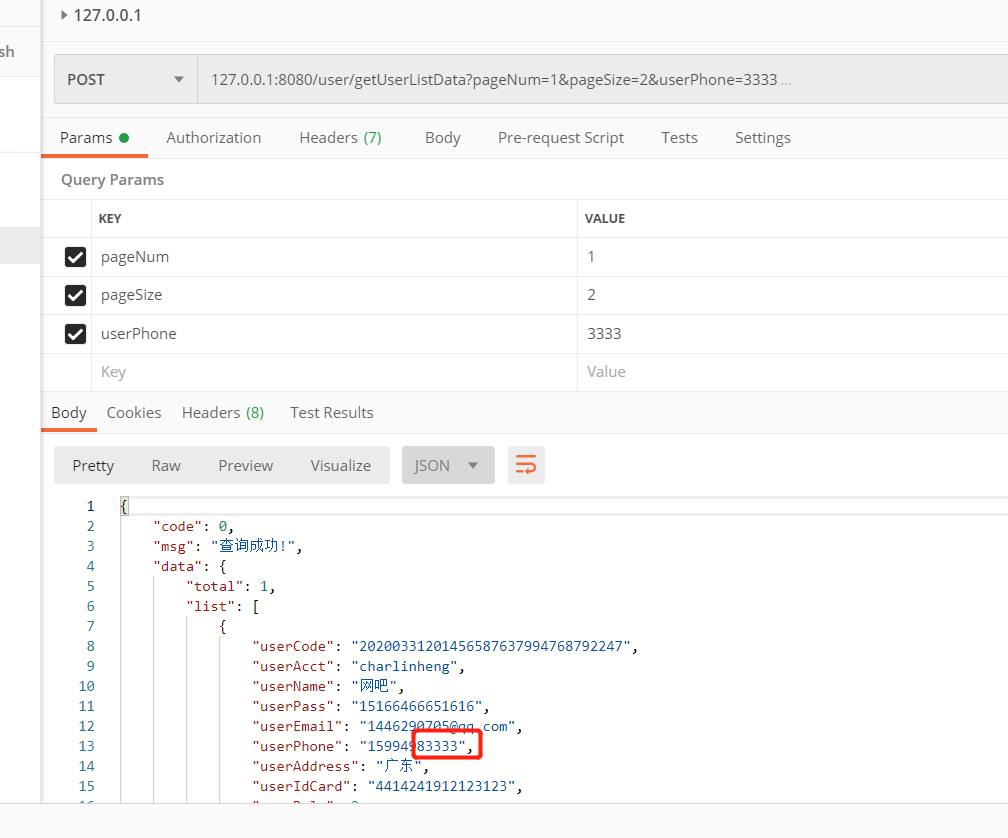Expand the 127.0.0.1 request tree
Image resolution: width=1008 pixels, height=838 pixels.
click(x=64, y=15)
